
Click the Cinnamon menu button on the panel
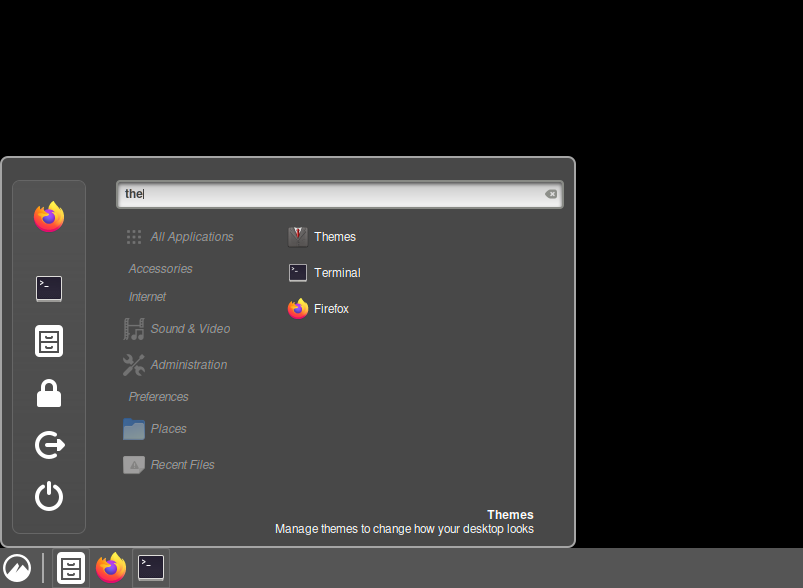17,568
